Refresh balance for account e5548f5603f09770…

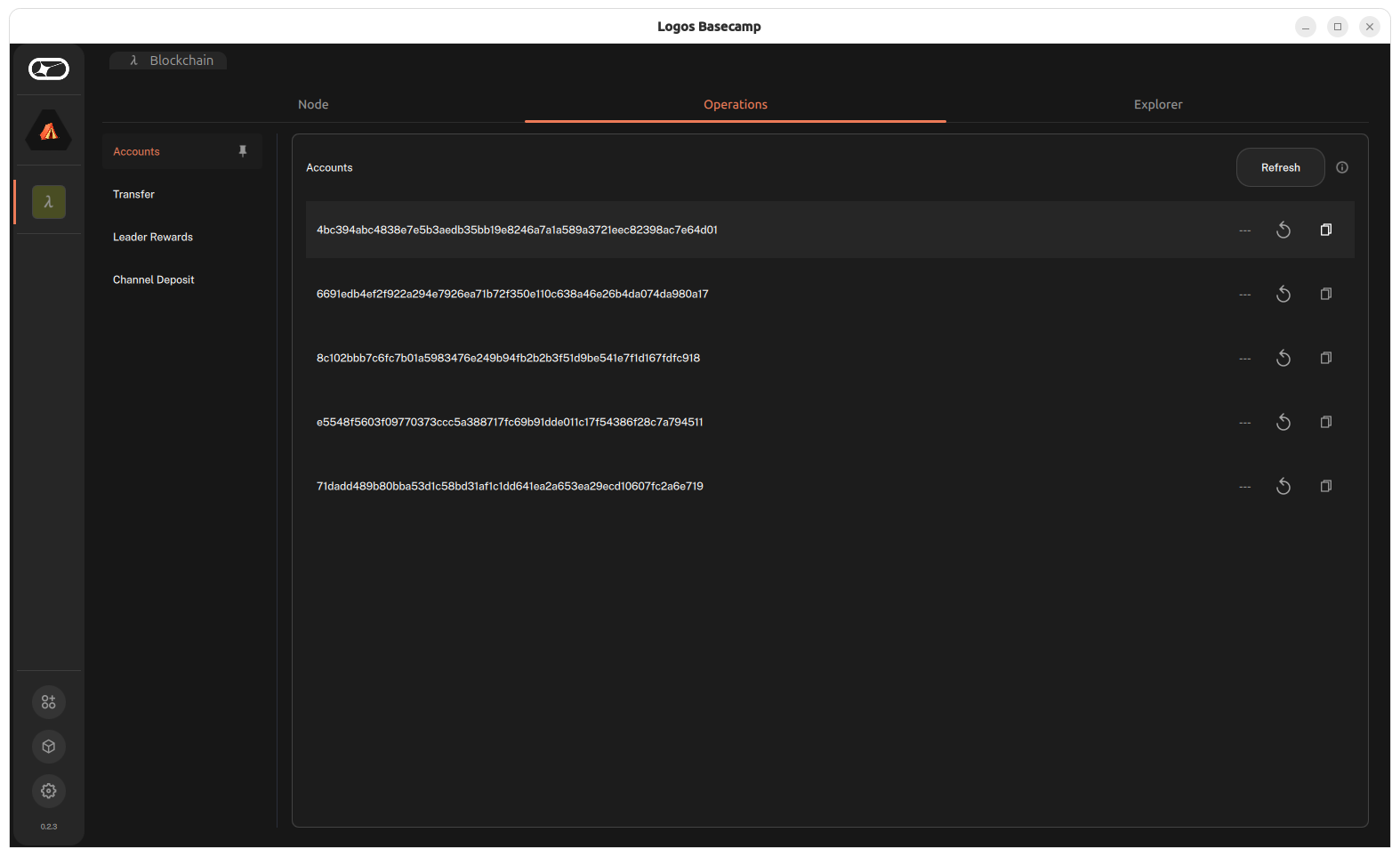1283,422
